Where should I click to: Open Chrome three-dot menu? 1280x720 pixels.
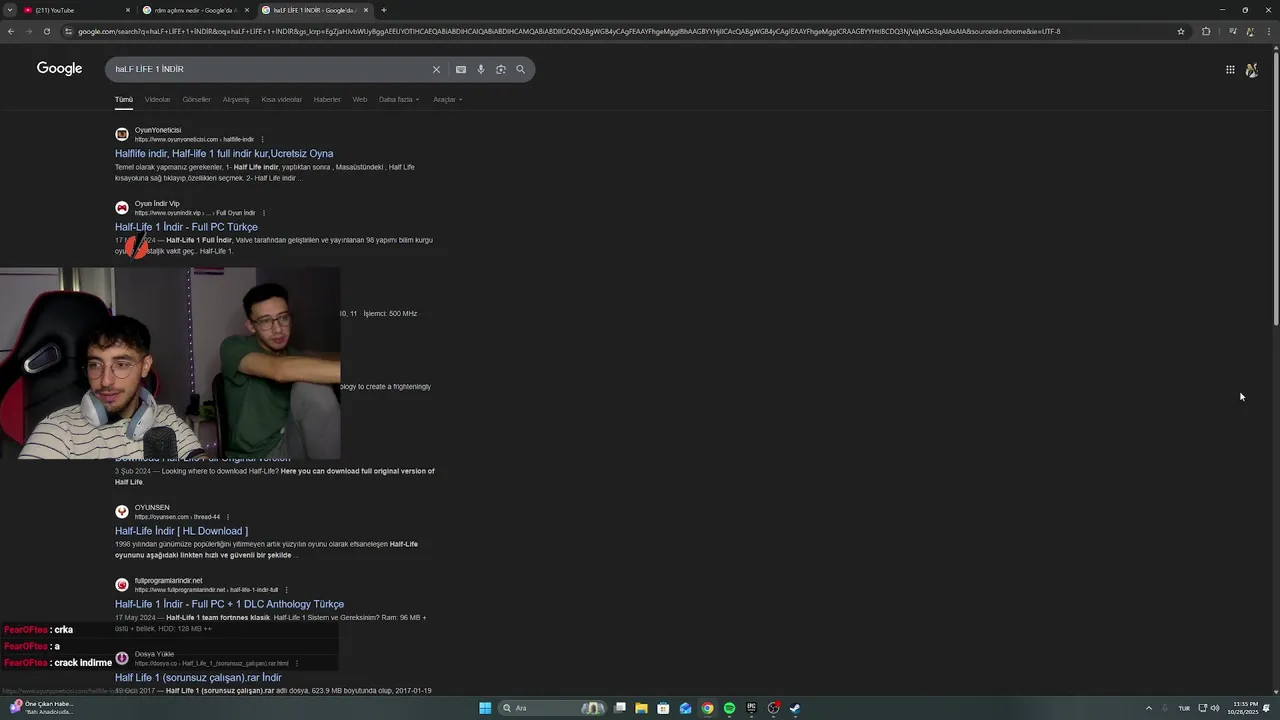click(x=1269, y=31)
